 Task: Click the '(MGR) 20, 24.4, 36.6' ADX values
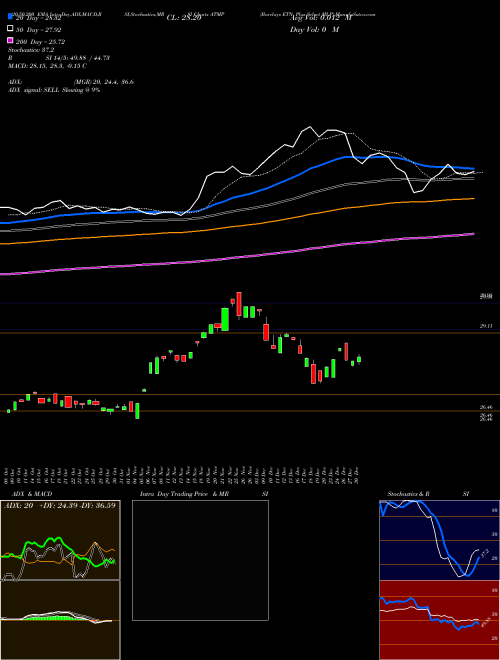tap(104, 82)
